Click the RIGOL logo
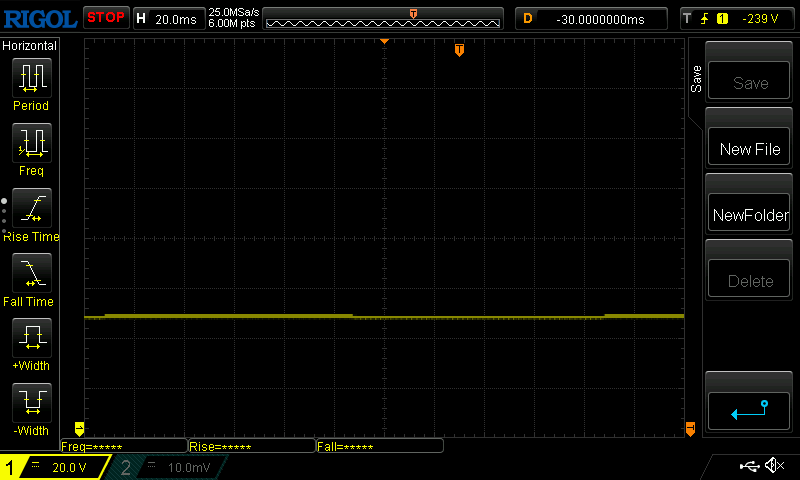The image size is (800, 480). point(40,19)
